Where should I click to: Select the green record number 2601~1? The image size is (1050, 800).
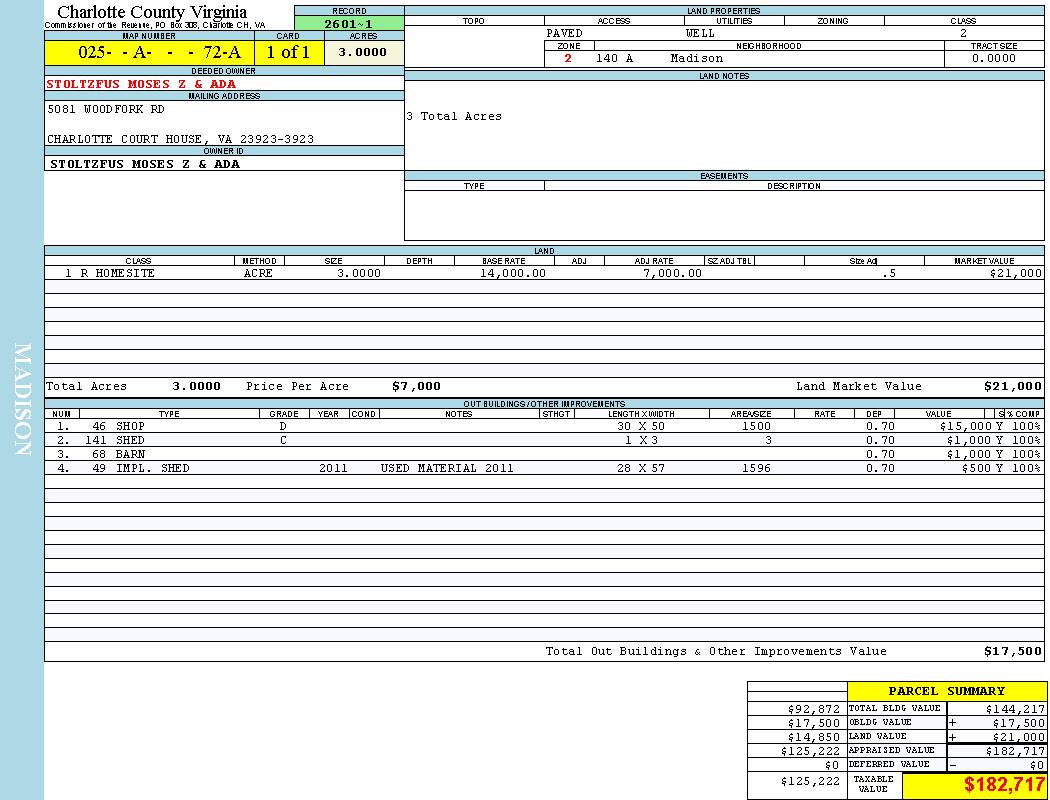(x=349, y=24)
